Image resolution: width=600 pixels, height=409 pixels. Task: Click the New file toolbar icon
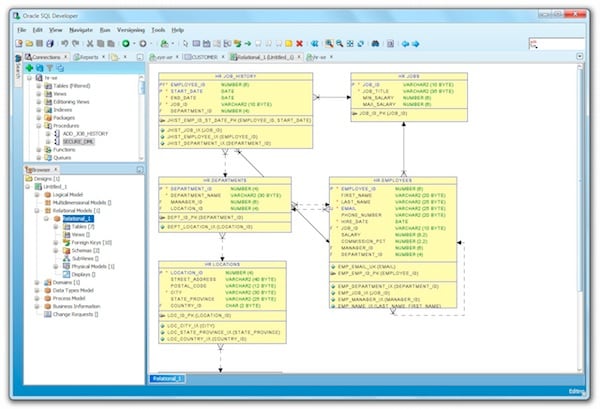click(18, 44)
